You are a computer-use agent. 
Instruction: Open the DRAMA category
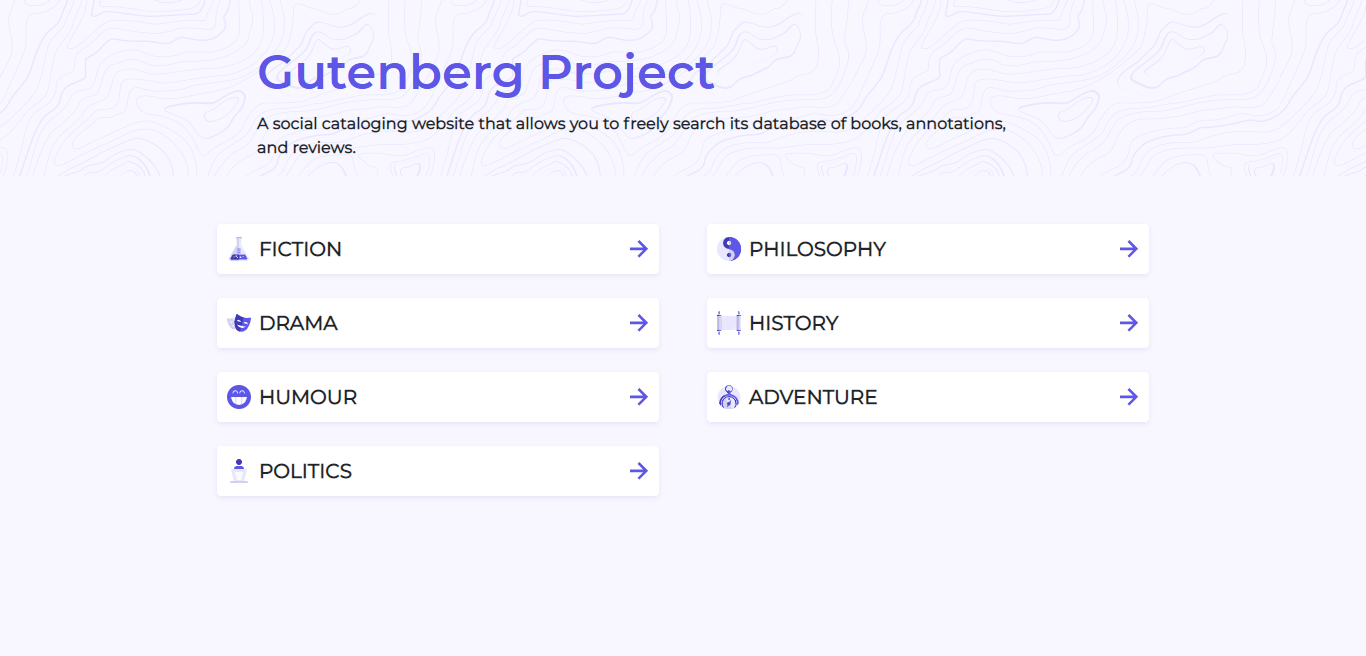click(438, 323)
